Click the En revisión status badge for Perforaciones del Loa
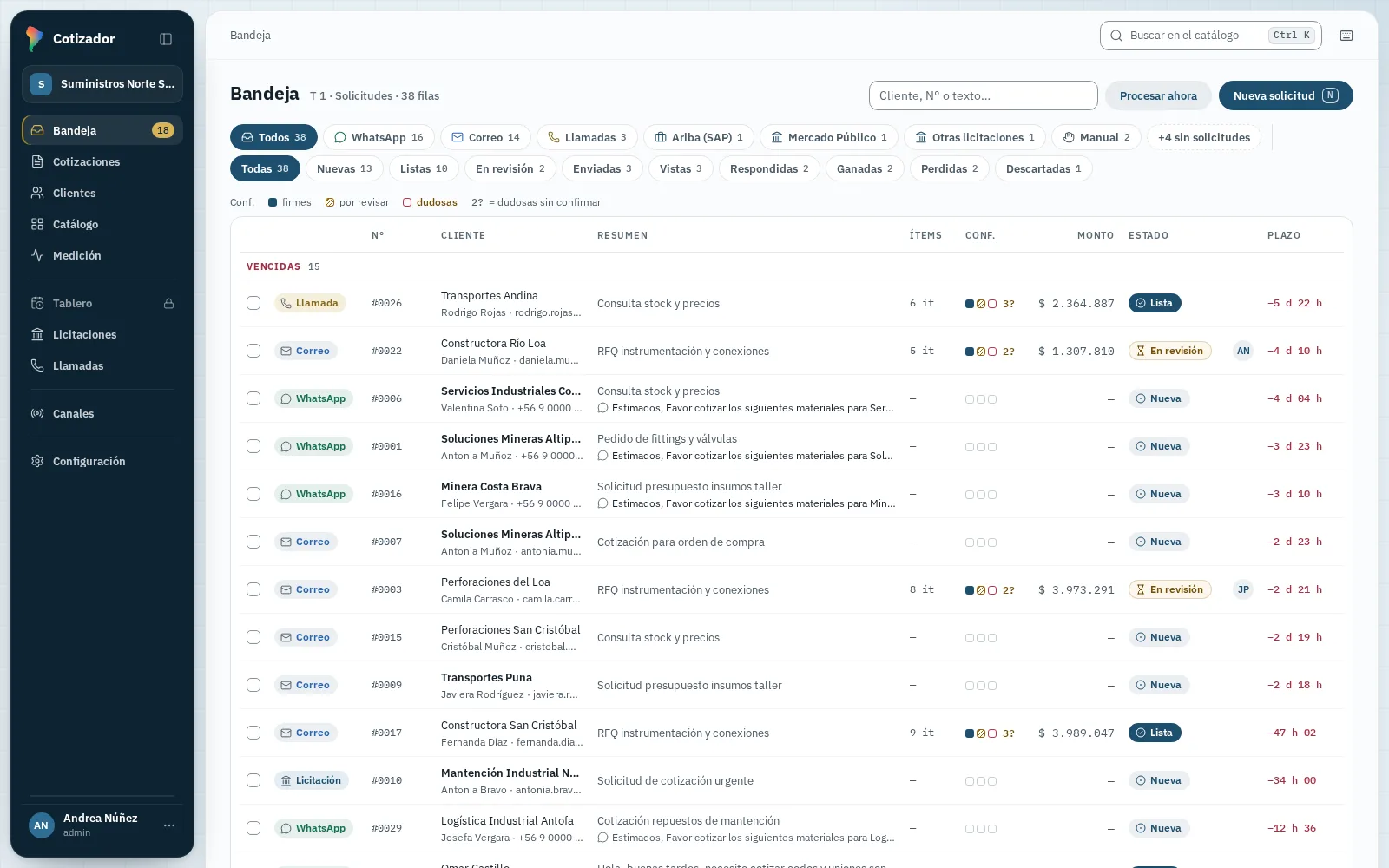The width and height of the screenshot is (1389, 868). pyautogui.click(x=1169, y=589)
